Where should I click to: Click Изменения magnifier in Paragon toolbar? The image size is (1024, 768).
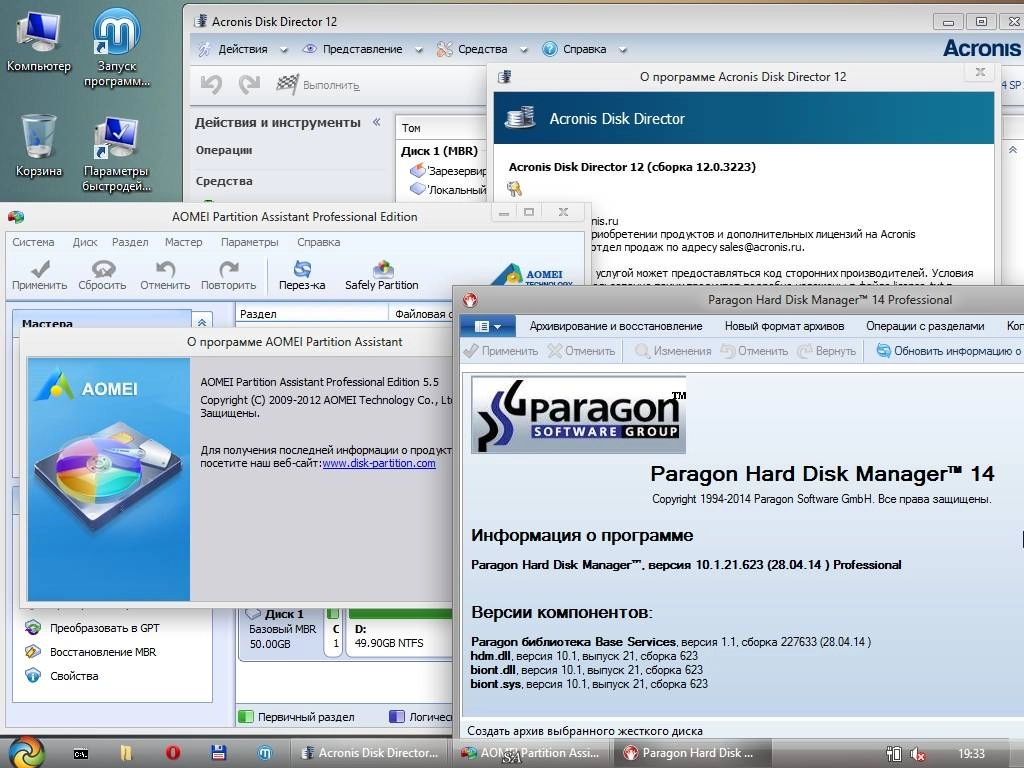(673, 351)
